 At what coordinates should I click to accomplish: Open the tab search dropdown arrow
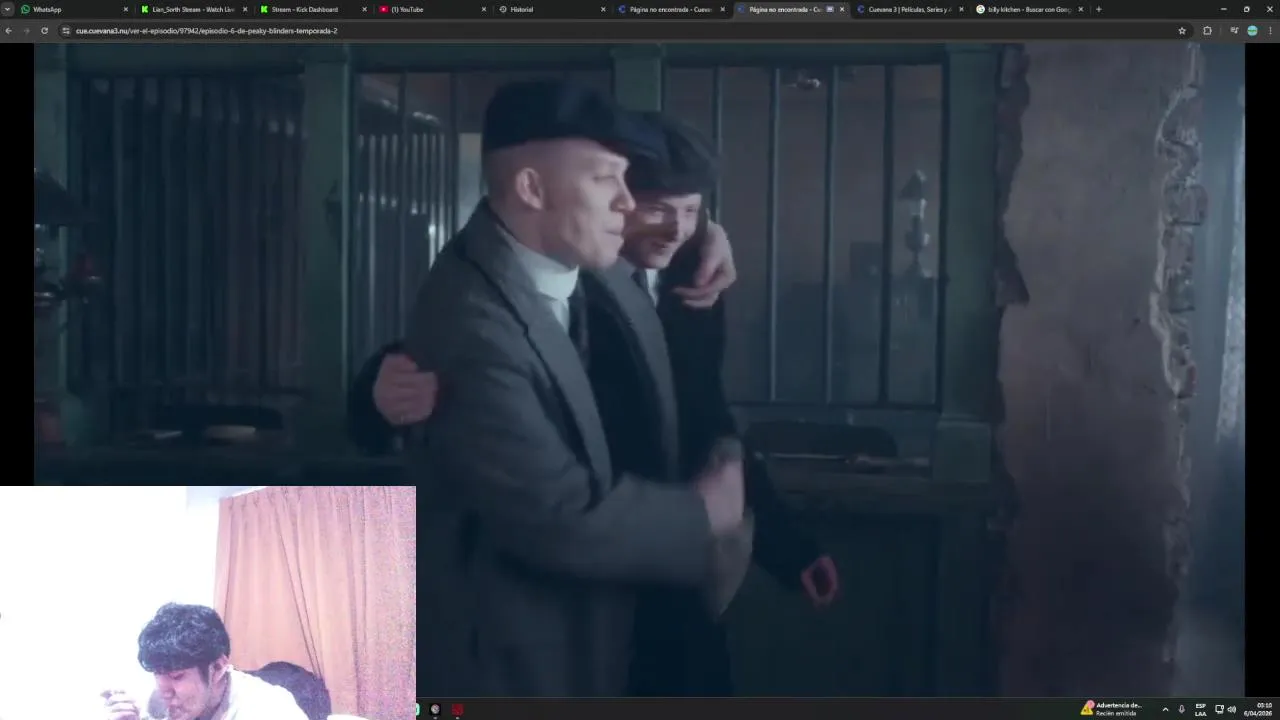point(7,9)
